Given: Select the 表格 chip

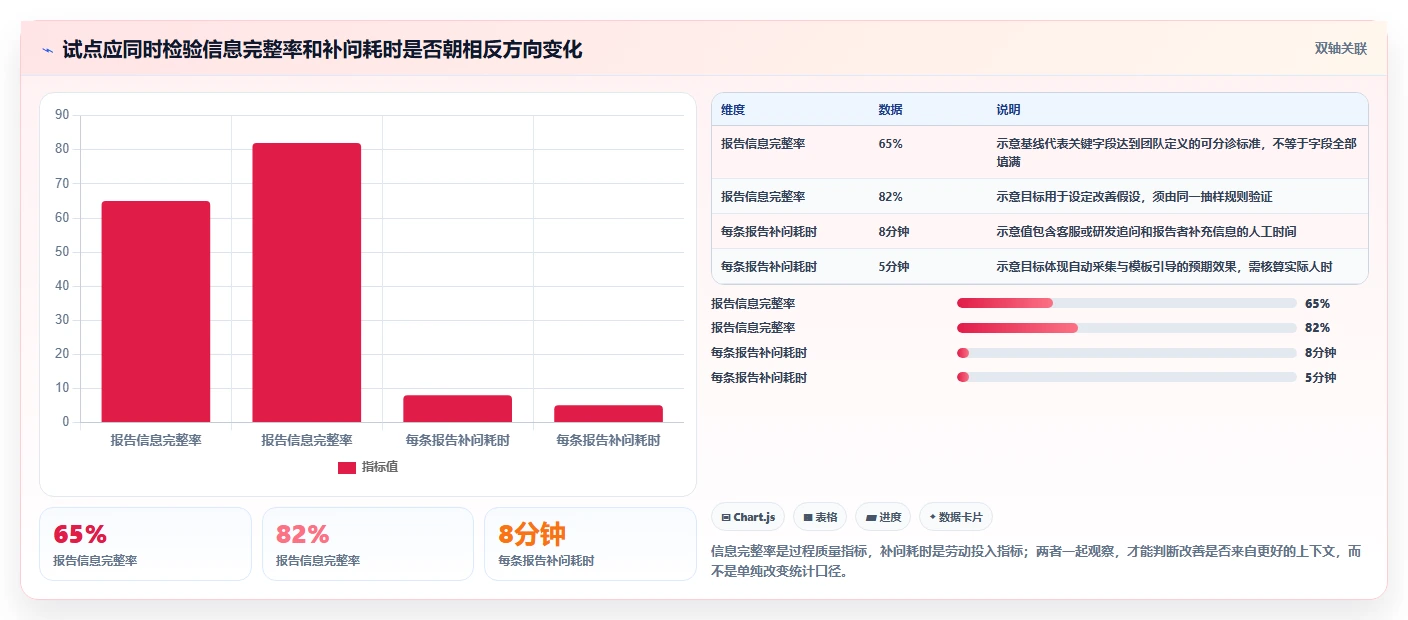Looking at the screenshot, I should tap(820, 517).
